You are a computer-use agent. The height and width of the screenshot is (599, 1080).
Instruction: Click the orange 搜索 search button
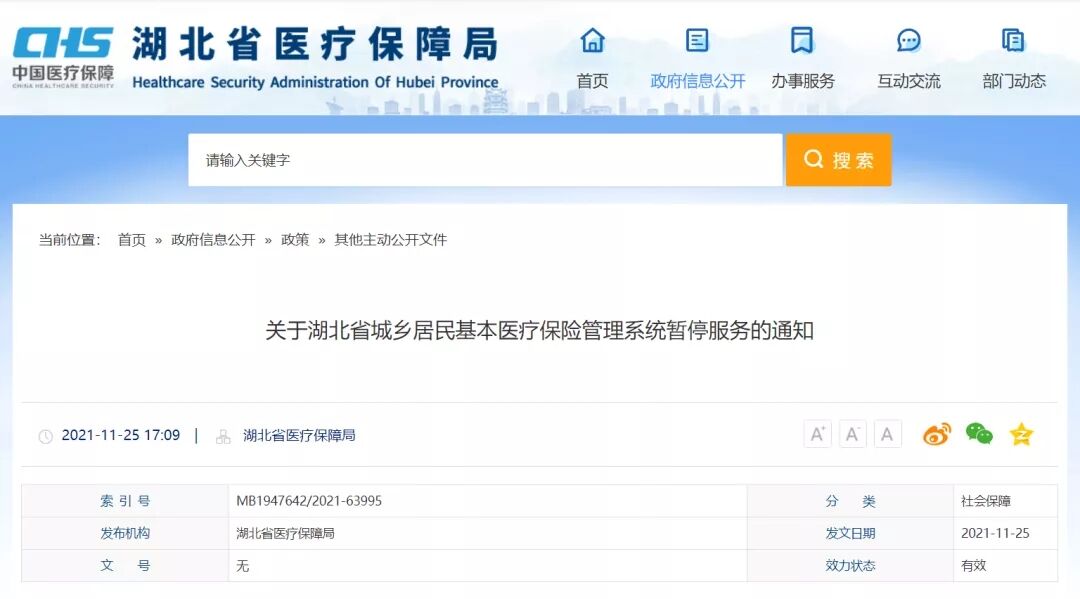(838, 160)
